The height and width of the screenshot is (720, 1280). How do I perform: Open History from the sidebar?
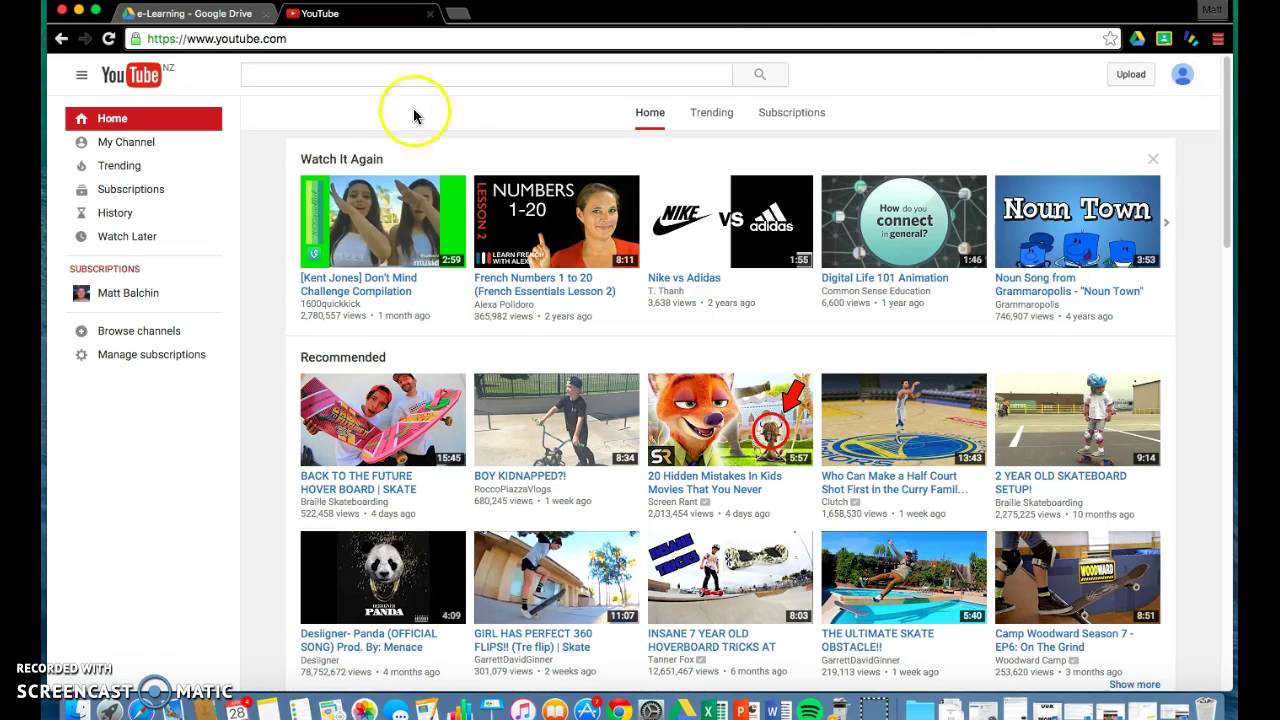(115, 213)
